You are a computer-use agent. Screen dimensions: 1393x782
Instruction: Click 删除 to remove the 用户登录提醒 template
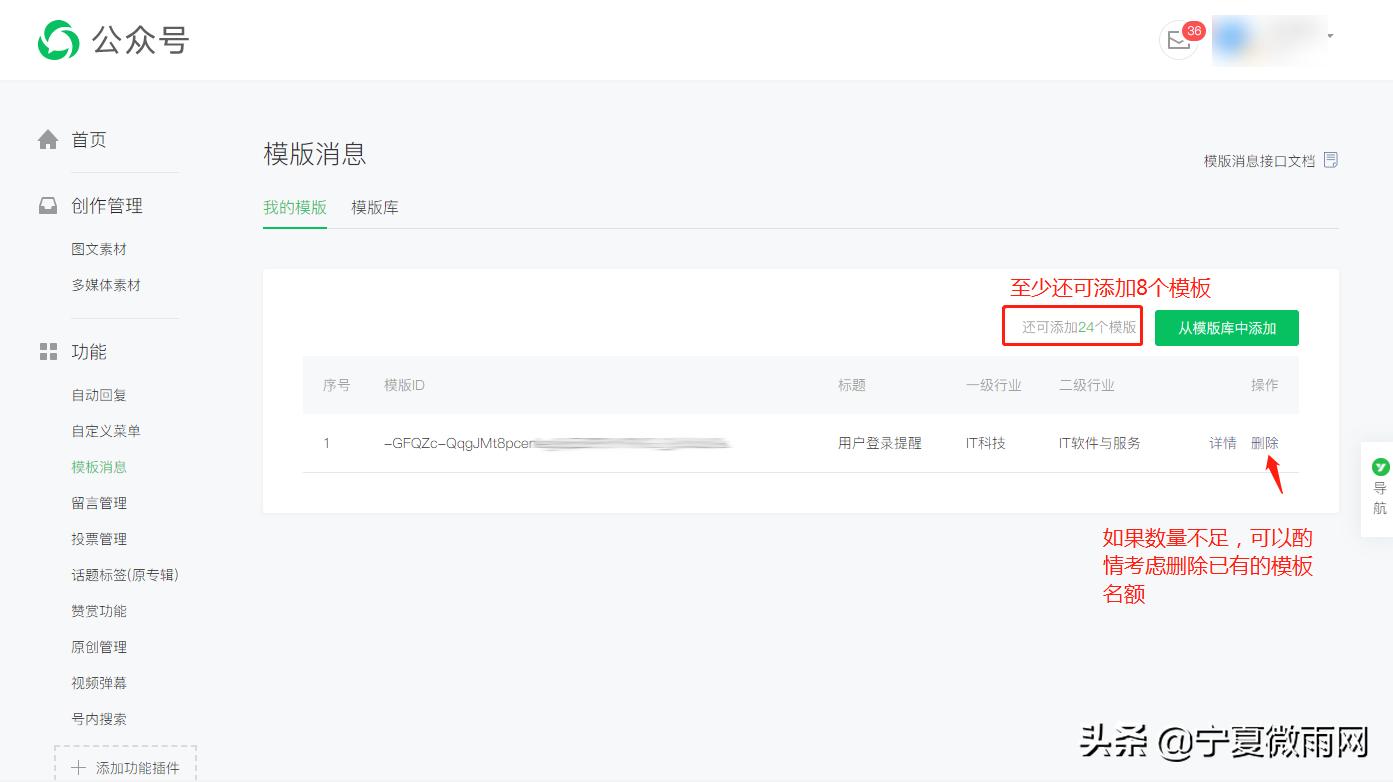[1265, 442]
